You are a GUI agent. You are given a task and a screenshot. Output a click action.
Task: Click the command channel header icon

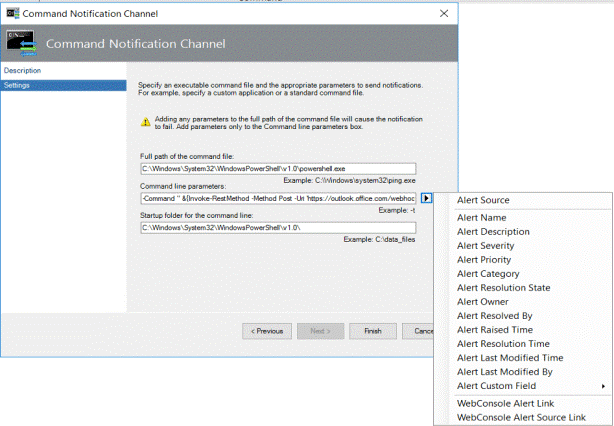pos(21,43)
